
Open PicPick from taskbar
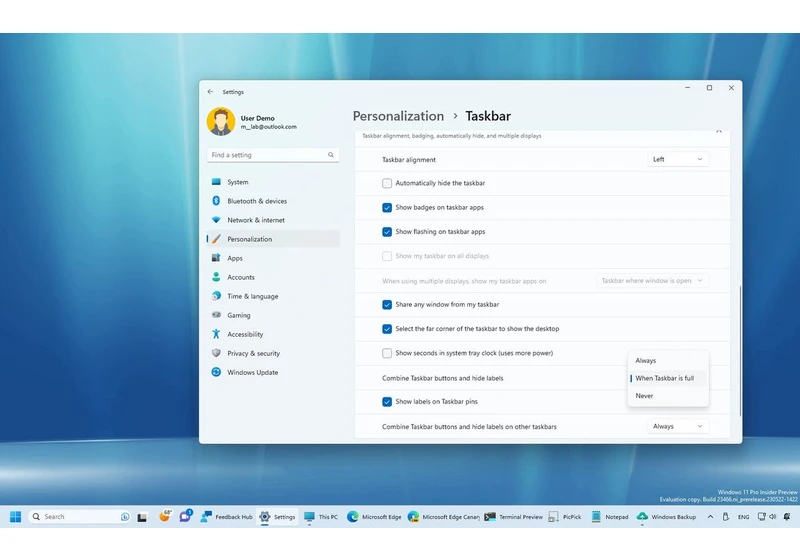(x=565, y=517)
